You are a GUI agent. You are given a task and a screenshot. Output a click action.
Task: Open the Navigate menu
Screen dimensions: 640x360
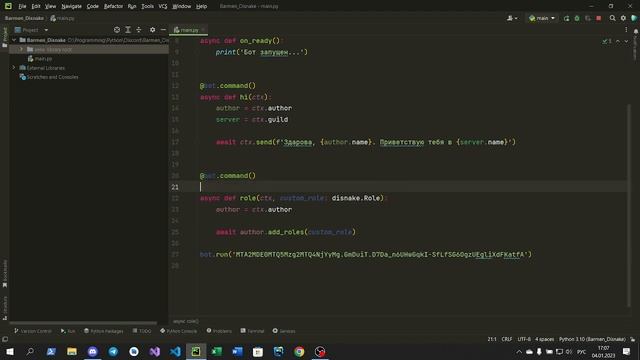pos(71,6)
